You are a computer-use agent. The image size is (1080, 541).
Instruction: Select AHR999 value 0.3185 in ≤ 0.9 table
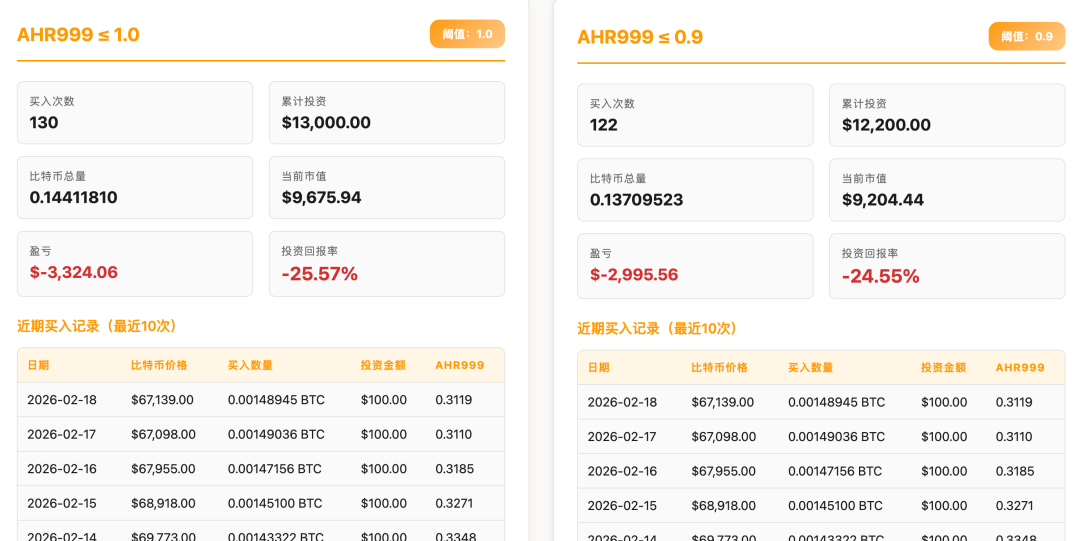1015,471
